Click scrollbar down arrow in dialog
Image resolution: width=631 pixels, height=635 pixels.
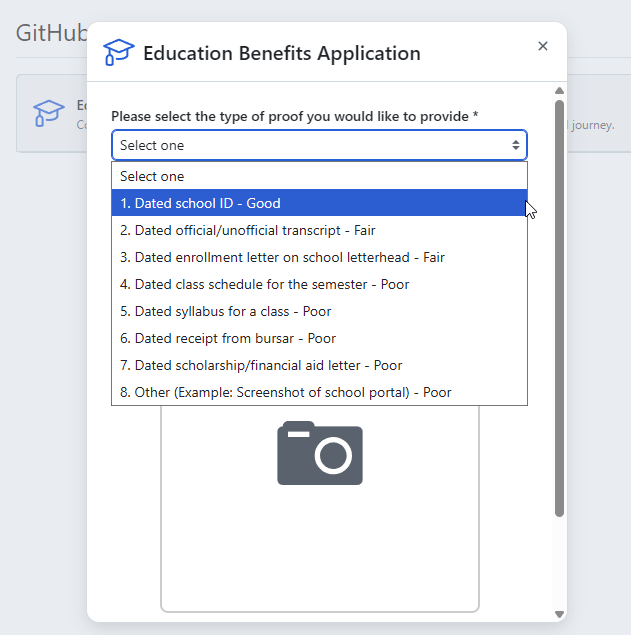click(x=560, y=614)
